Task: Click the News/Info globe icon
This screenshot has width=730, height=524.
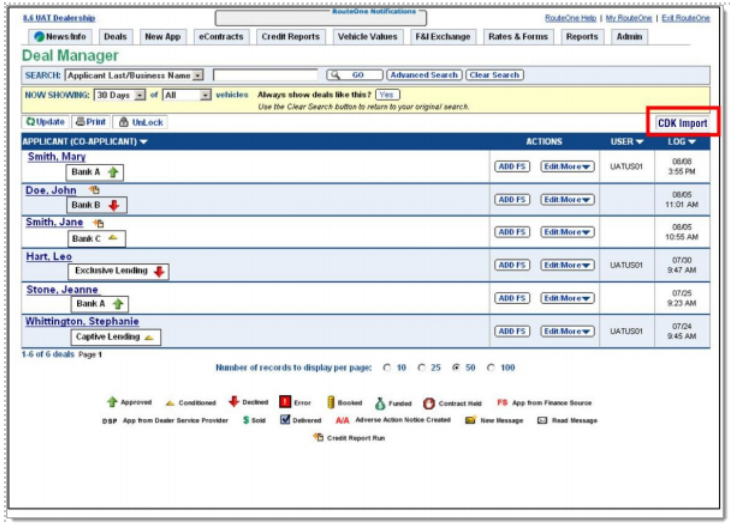Action: tap(39, 36)
